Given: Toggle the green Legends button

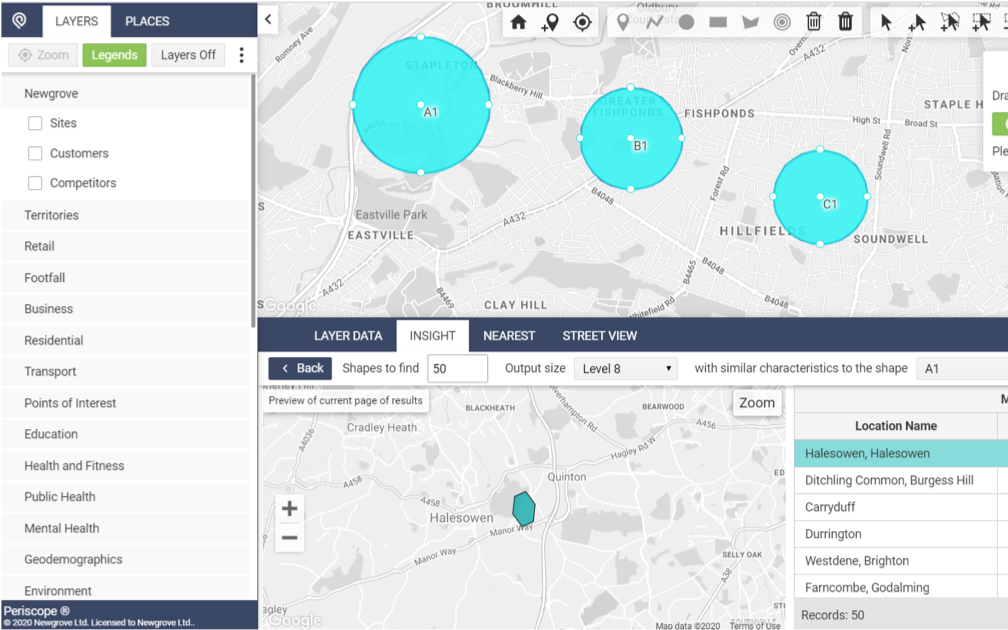Looking at the screenshot, I should point(114,55).
